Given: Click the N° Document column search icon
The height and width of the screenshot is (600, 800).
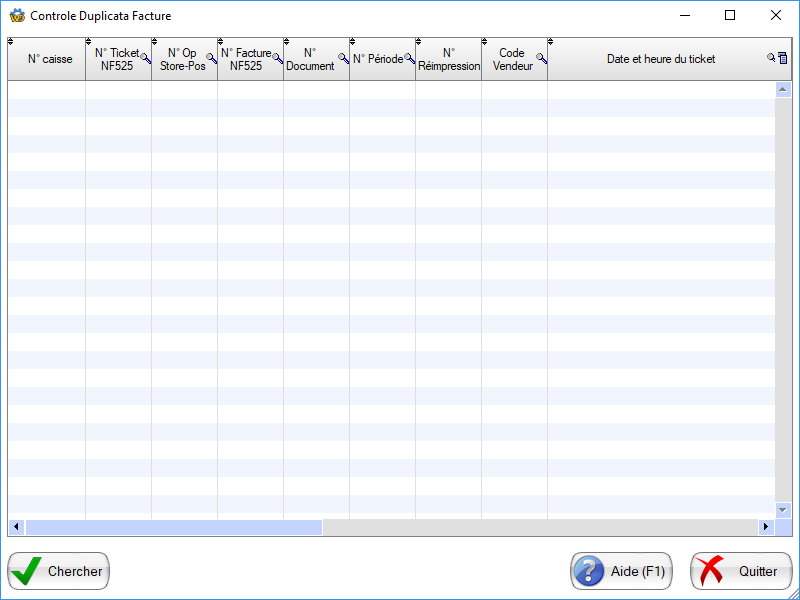Looking at the screenshot, I should click(343, 59).
